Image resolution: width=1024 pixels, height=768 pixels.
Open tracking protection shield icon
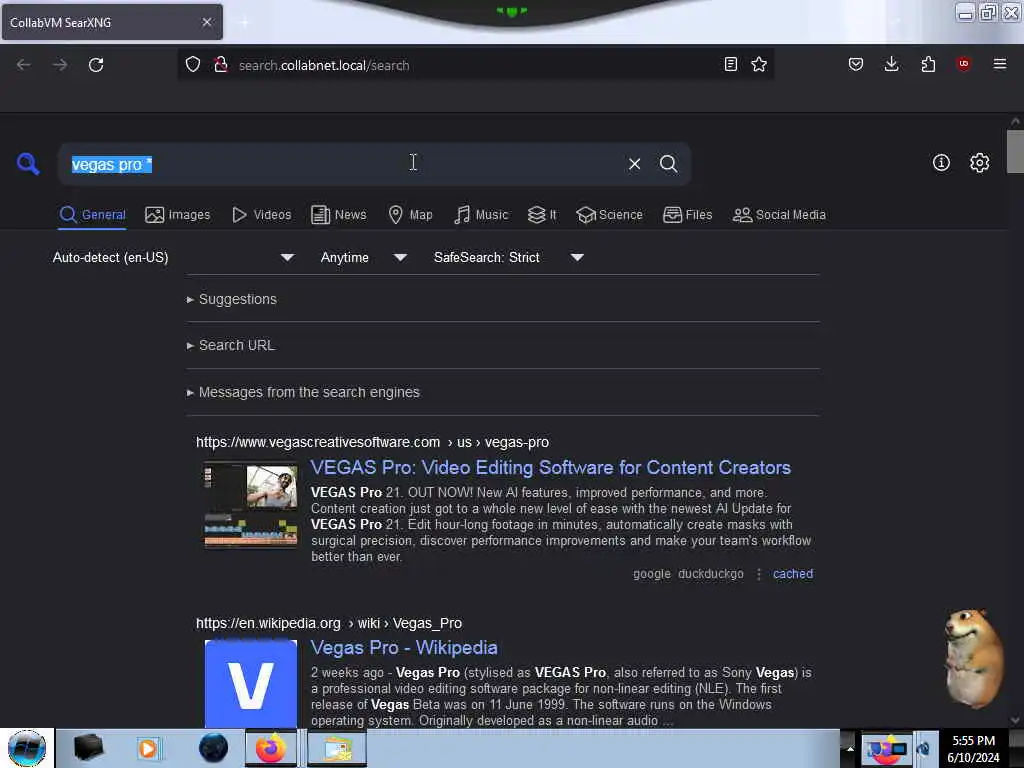193,64
